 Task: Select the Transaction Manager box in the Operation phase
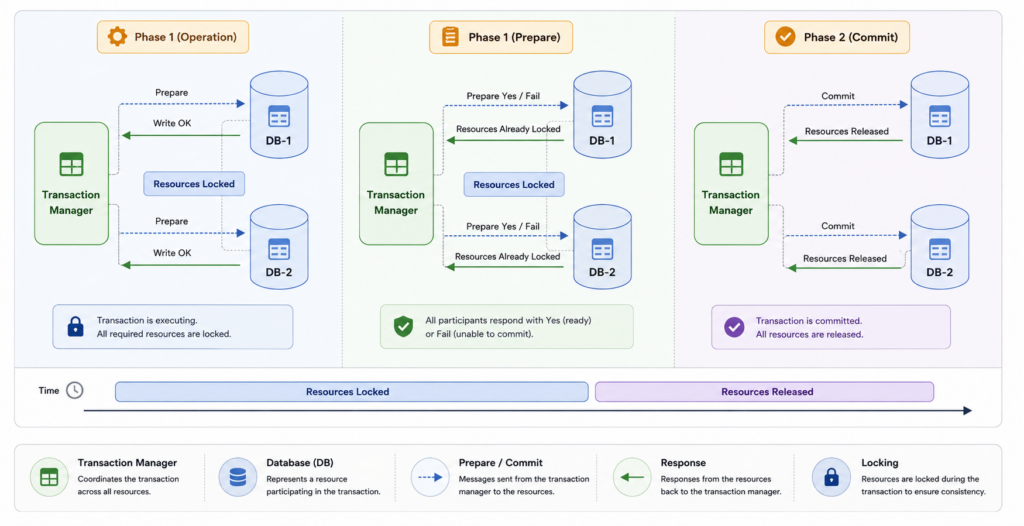tap(71, 184)
